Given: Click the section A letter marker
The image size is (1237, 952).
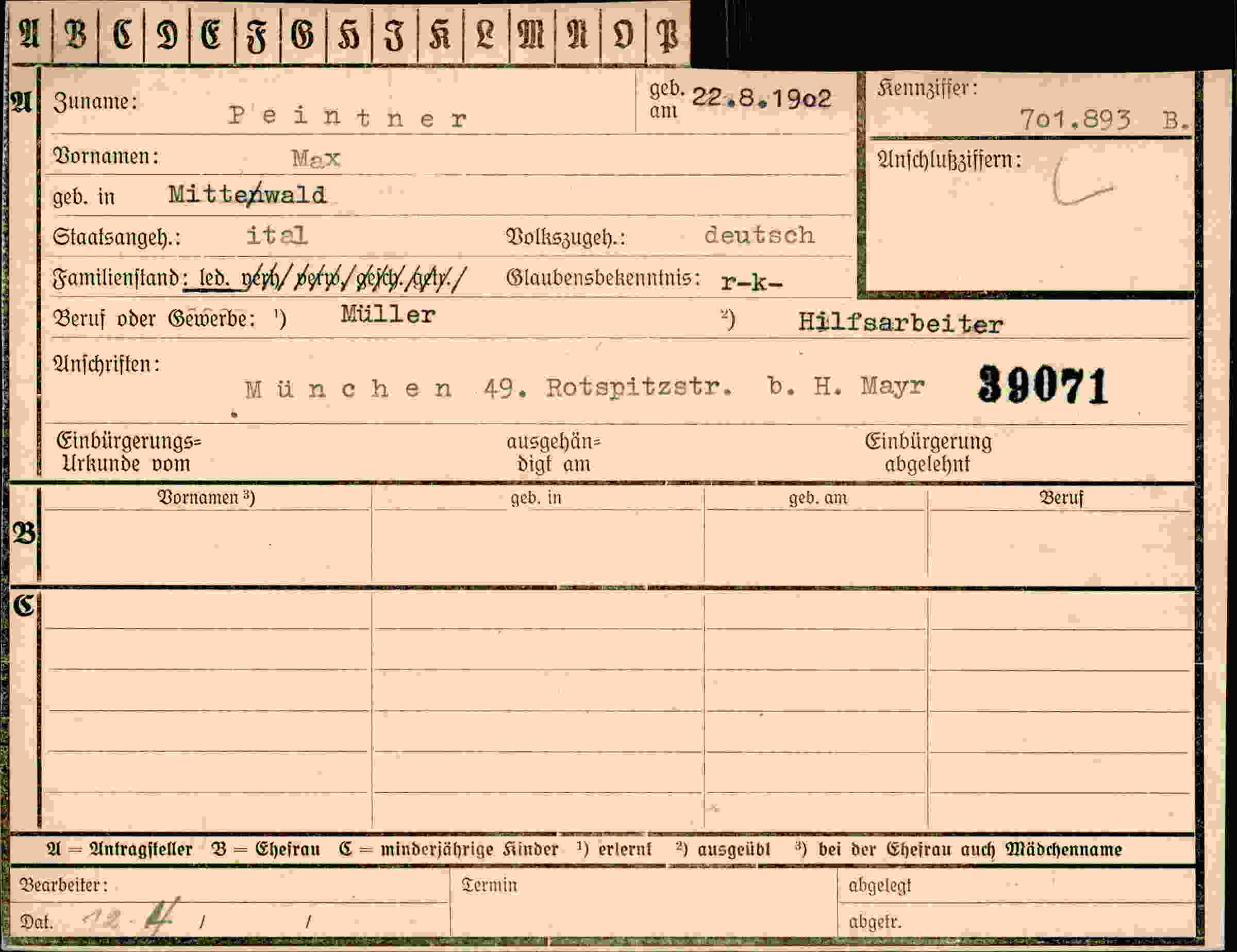Looking at the screenshot, I should [22, 102].
